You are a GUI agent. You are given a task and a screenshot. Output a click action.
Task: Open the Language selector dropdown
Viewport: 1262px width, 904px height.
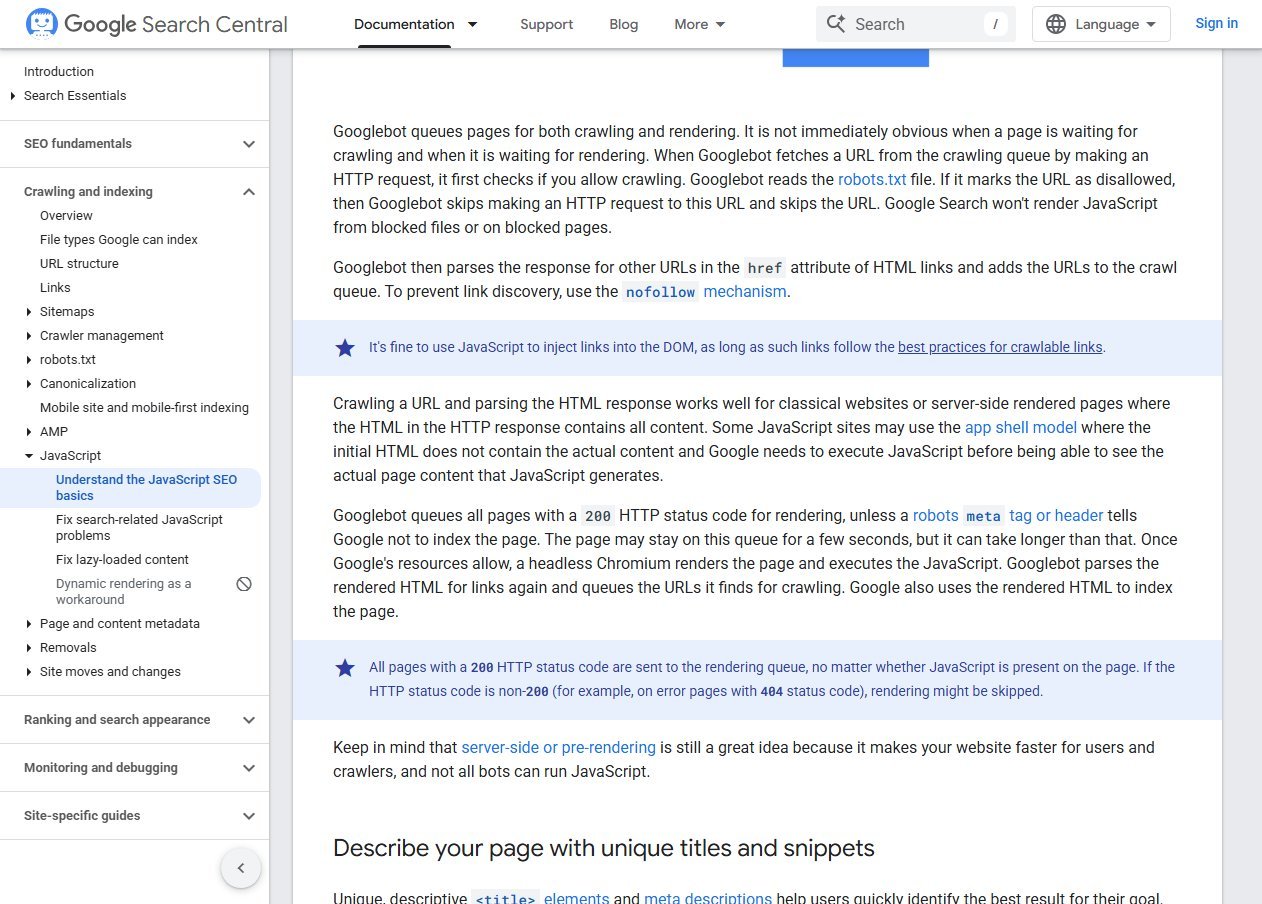pyautogui.click(x=1101, y=24)
